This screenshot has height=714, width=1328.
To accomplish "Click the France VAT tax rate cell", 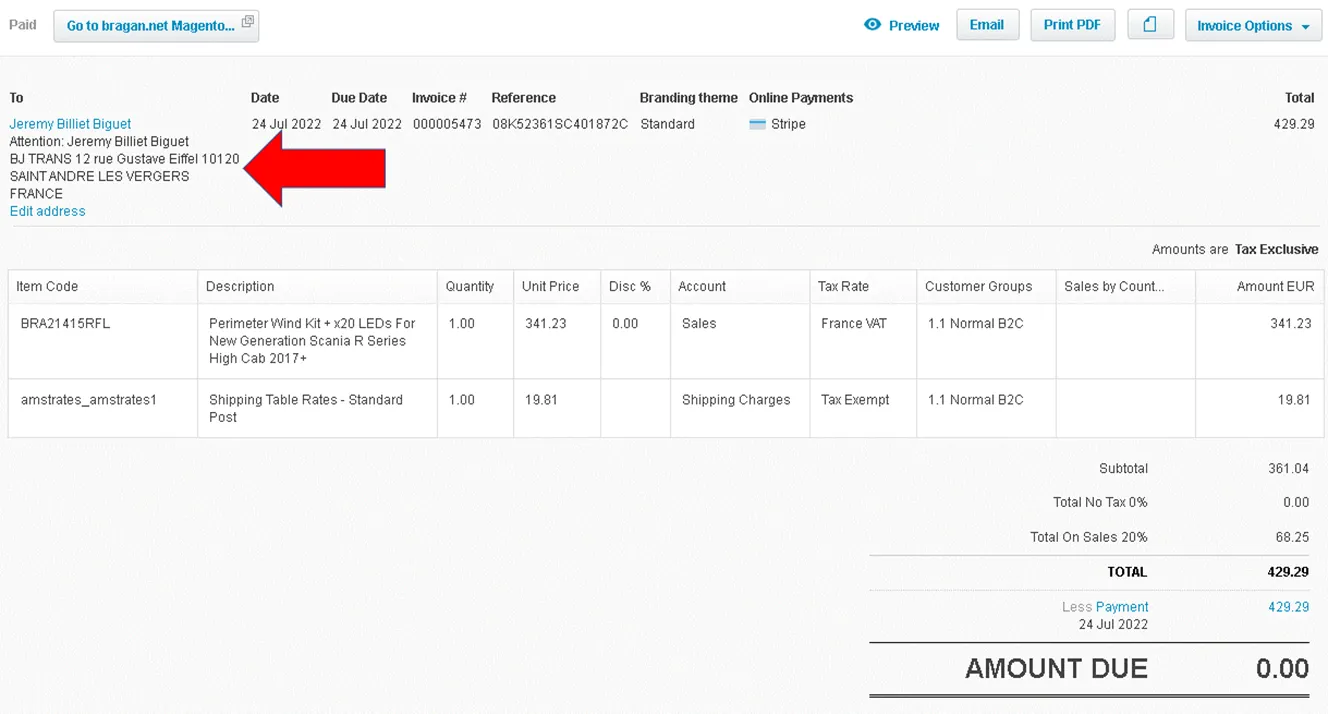I will pyautogui.click(x=863, y=341).
